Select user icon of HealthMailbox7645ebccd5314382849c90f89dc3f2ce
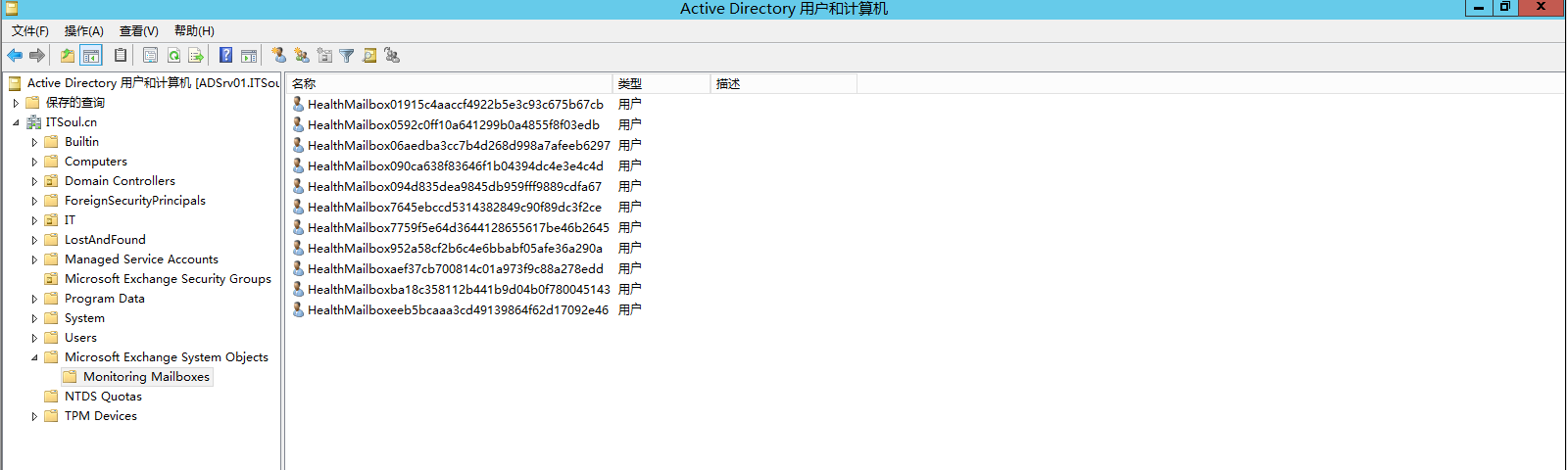The height and width of the screenshot is (470, 1568). (299, 207)
